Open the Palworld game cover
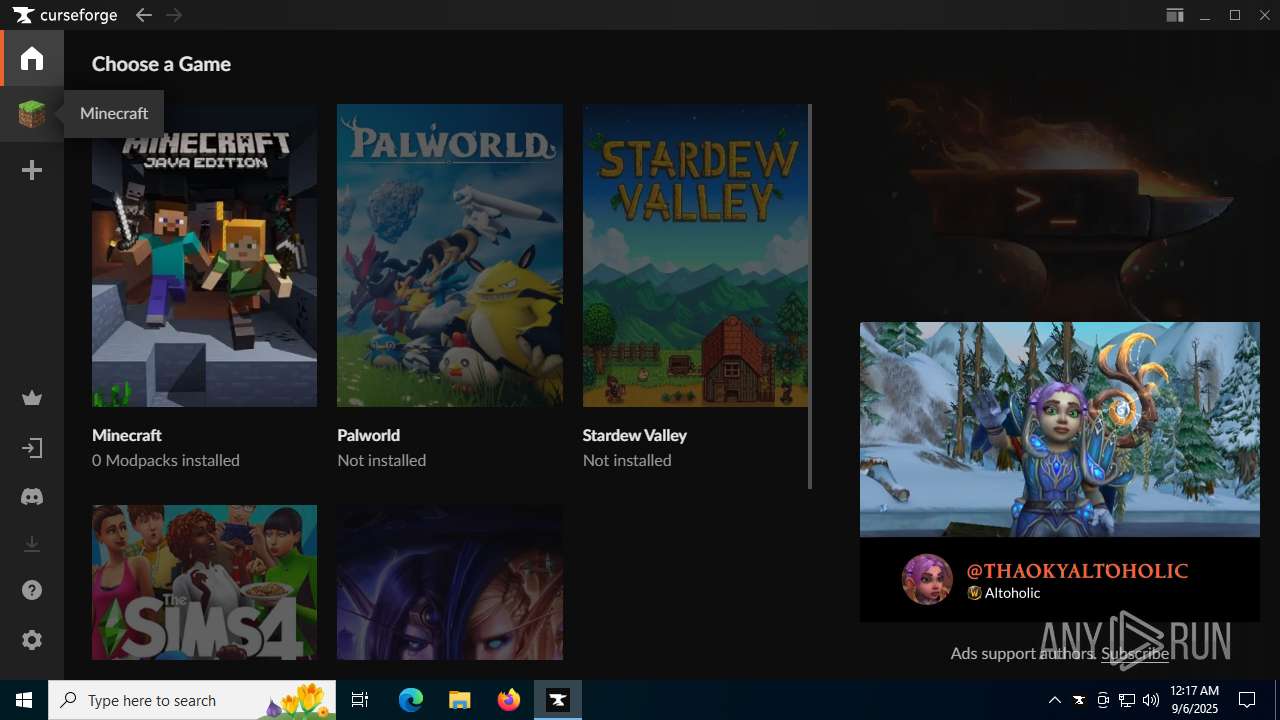 tap(450, 256)
